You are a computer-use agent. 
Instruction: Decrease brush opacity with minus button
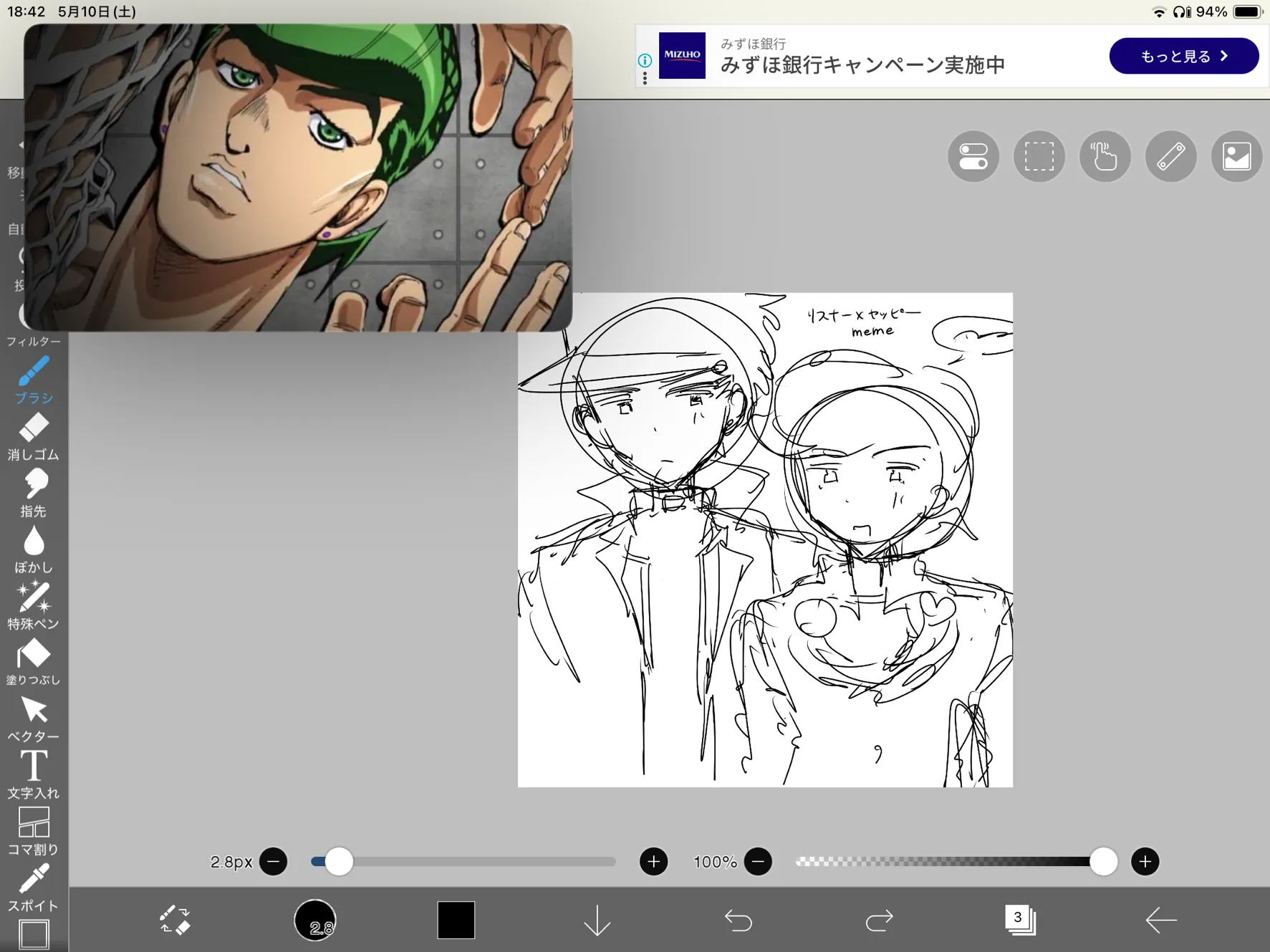coord(758,861)
